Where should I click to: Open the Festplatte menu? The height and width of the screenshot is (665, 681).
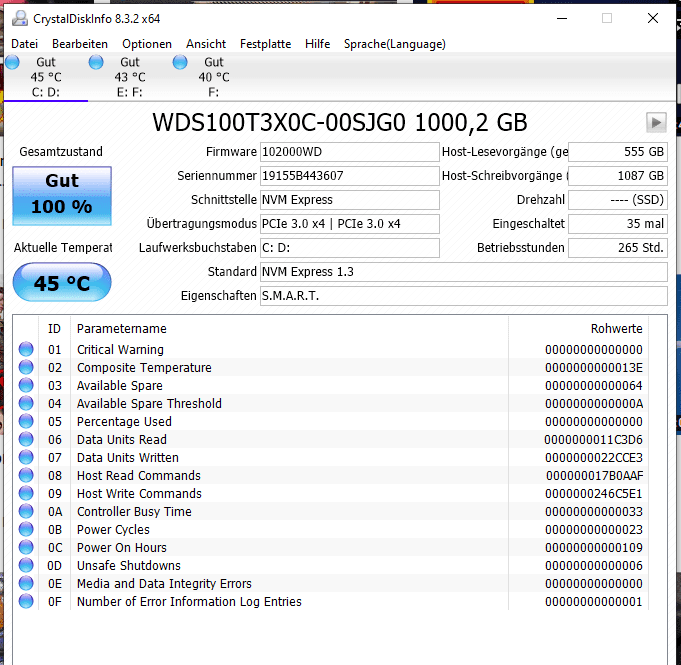tap(265, 44)
